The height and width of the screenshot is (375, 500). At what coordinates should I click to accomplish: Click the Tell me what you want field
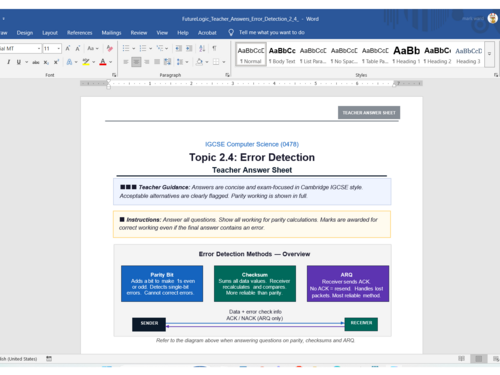[272, 32]
